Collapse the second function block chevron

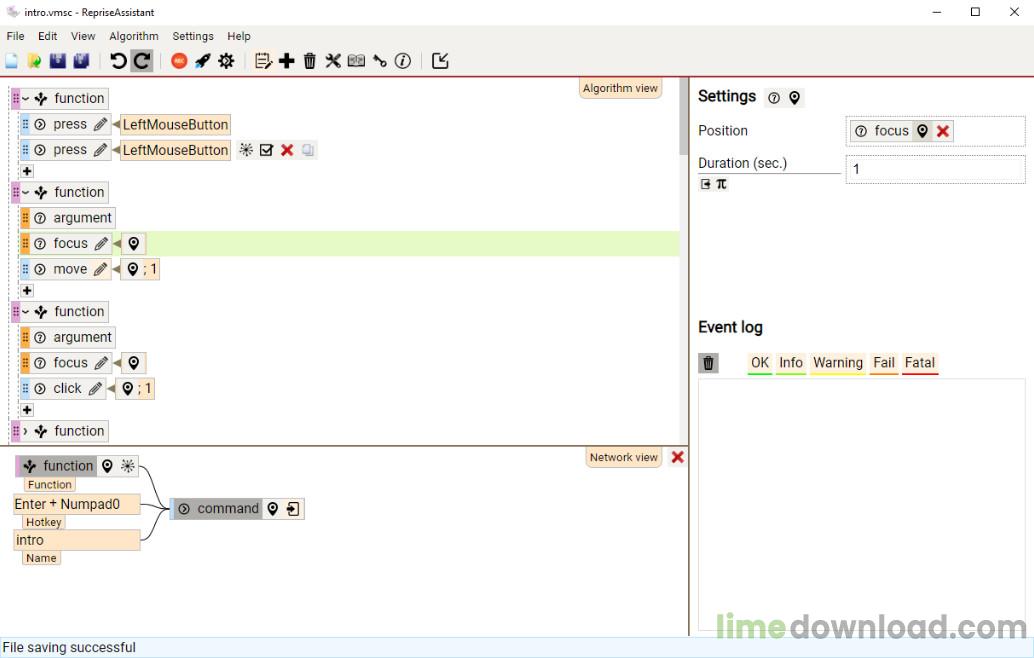[x=26, y=192]
